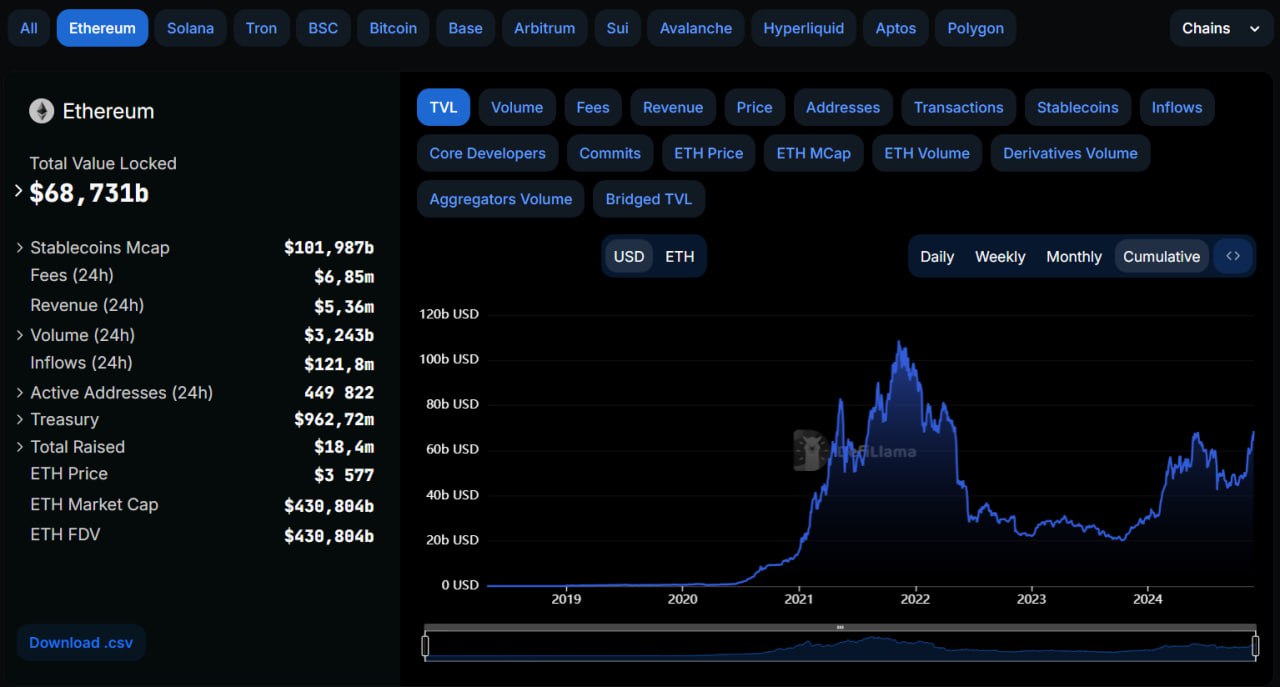Enable the Core Developers metric

pyautogui.click(x=487, y=153)
